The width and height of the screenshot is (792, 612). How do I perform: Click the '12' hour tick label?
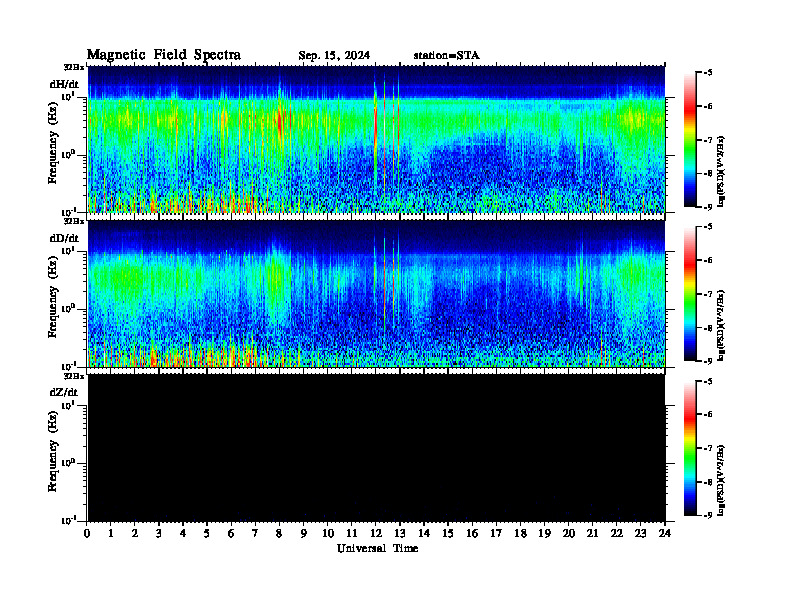[x=376, y=534]
